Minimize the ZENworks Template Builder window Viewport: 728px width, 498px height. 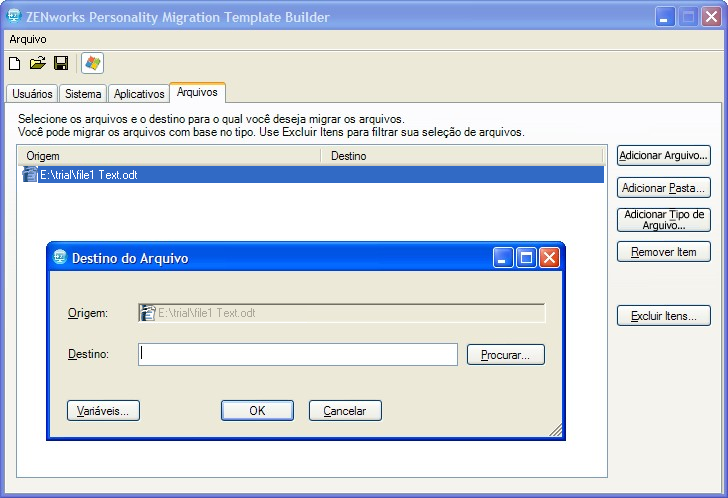pos(665,17)
